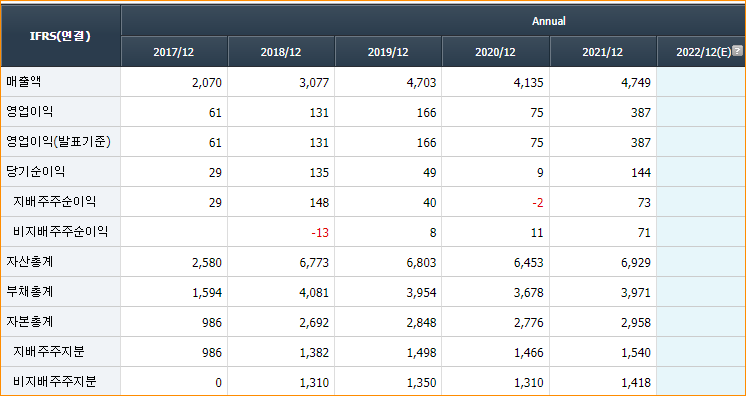Click 매출액 value 4,135 for 2020/12
The image size is (746, 396).
529,83
